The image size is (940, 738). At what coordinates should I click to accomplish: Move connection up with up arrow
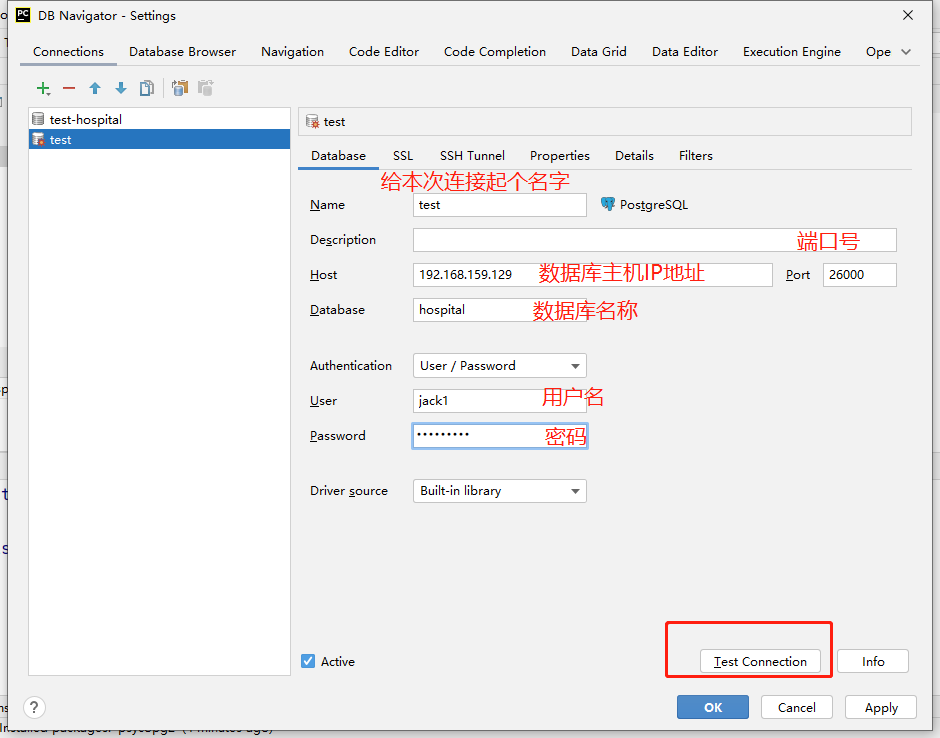tap(95, 89)
